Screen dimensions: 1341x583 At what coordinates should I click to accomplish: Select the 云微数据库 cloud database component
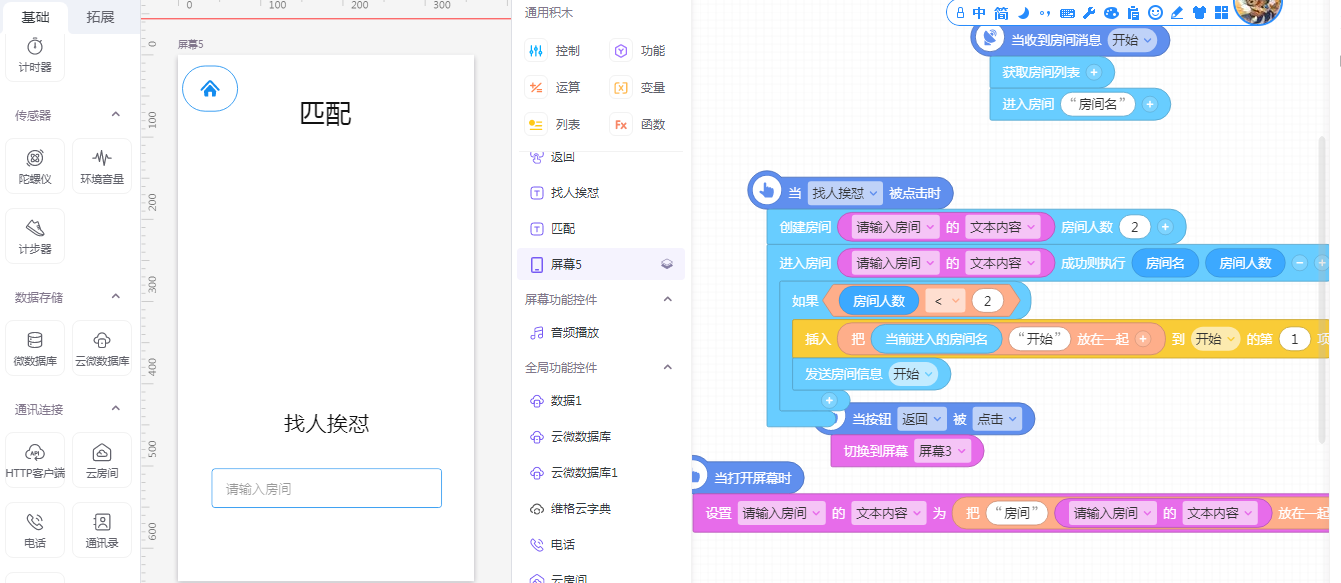[x=102, y=349]
